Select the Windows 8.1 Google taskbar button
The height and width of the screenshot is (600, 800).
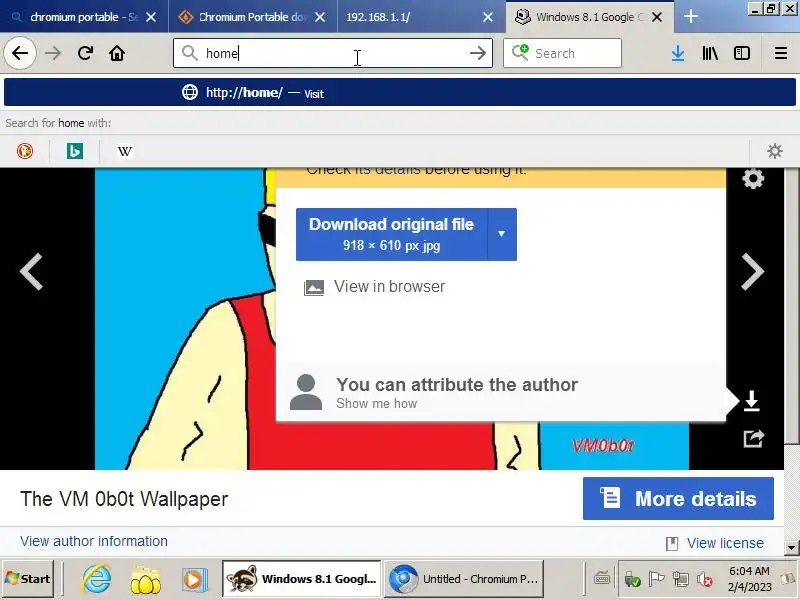pyautogui.click(x=302, y=579)
